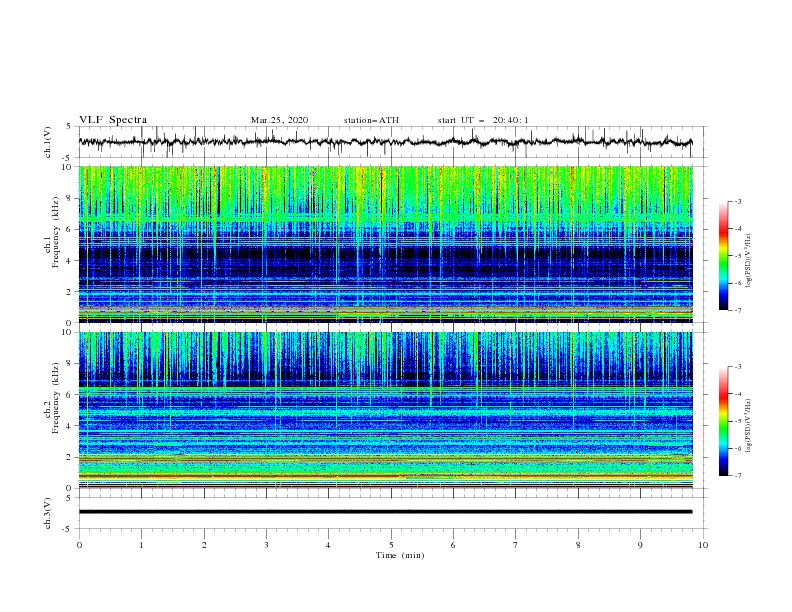
Task: Click time axis tick label '8'
Action: pyautogui.click(x=578, y=545)
